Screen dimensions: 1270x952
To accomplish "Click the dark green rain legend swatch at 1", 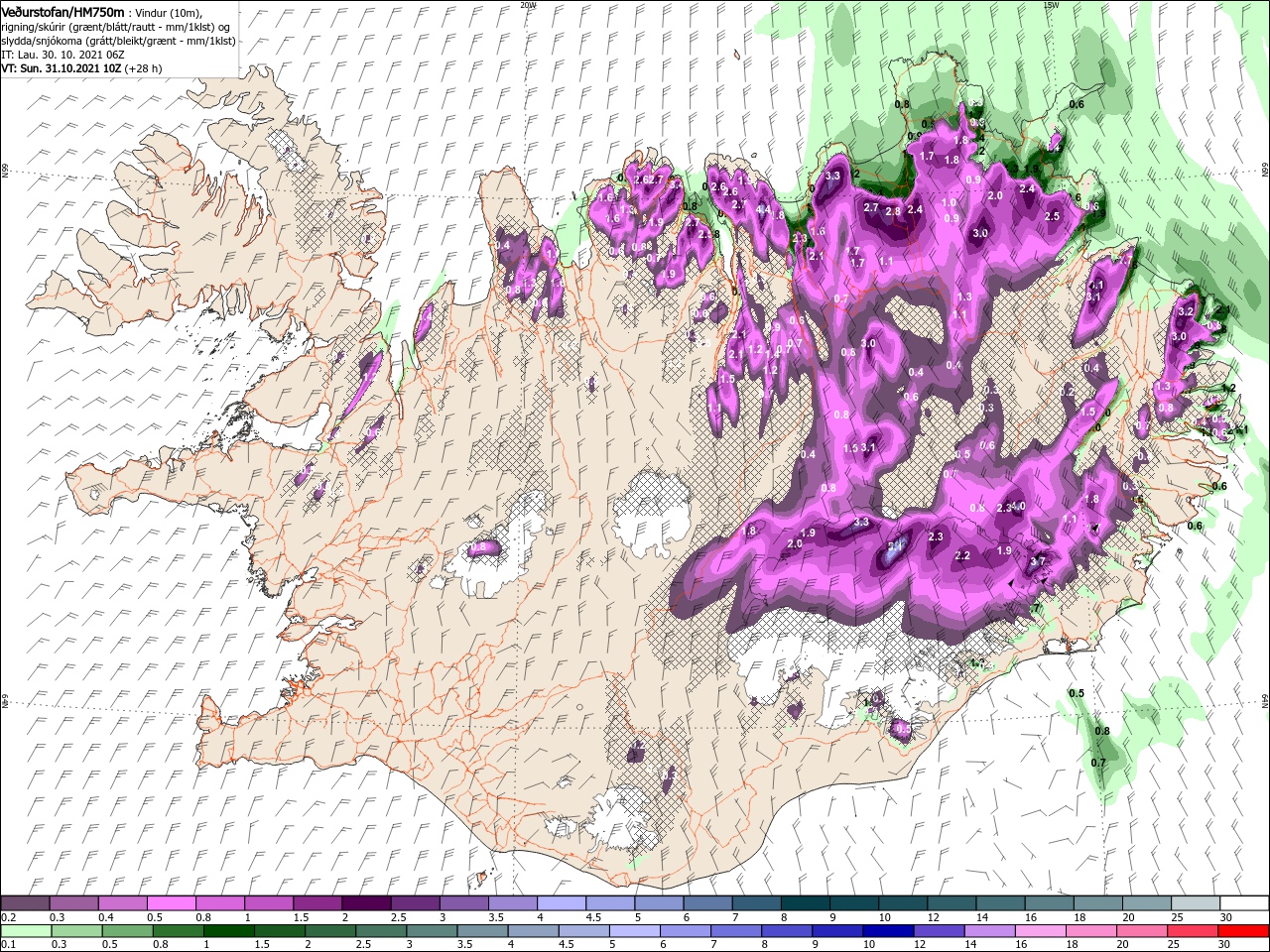I will pos(229,931).
